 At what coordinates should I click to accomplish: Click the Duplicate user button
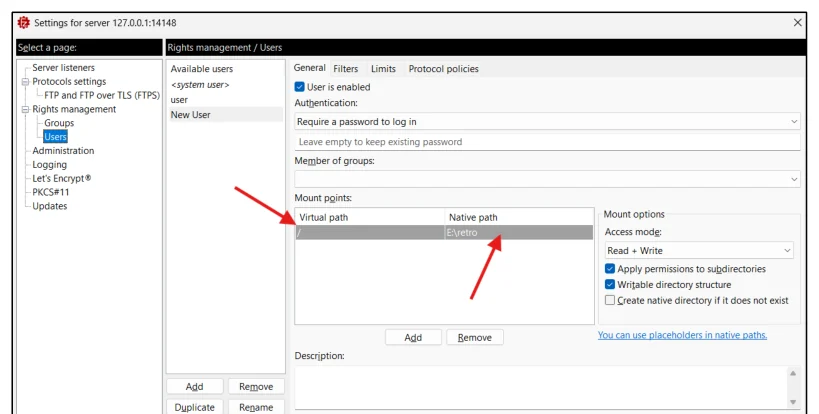[194, 407]
